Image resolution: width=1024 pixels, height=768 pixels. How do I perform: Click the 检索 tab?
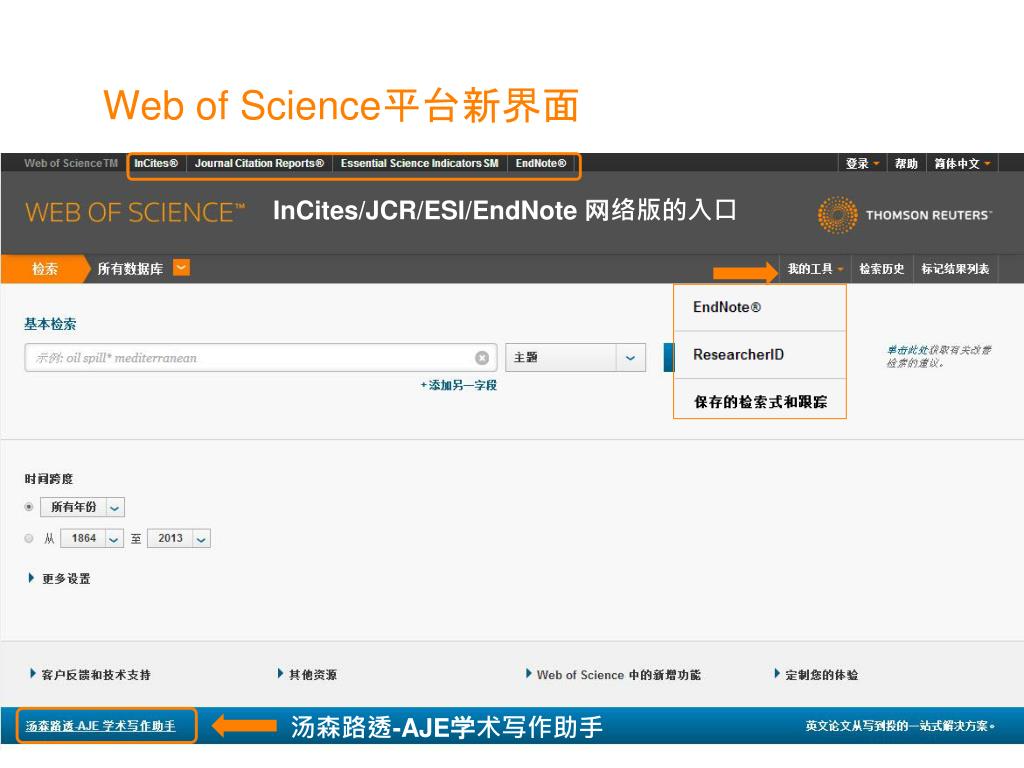click(x=44, y=268)
